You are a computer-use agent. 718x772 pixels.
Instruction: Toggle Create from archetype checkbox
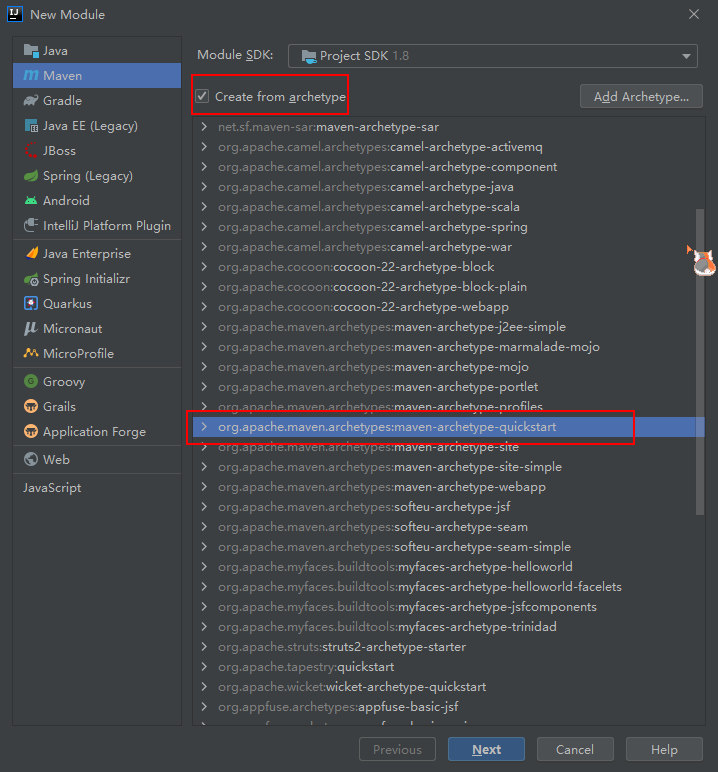click(x=202, y=96)
